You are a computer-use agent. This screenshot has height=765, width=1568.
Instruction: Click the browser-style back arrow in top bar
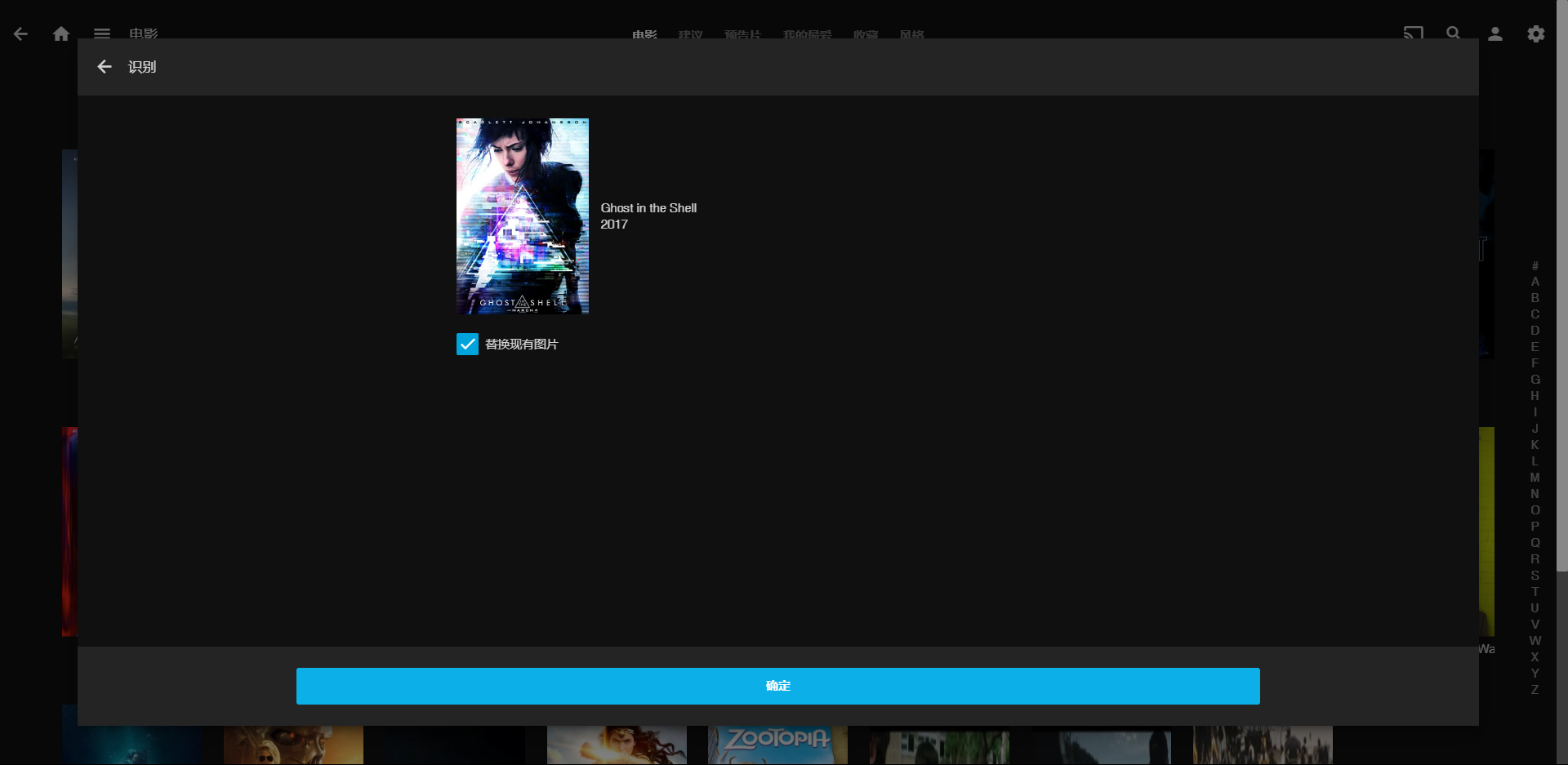pyautogui.click(x=21, y=34)
